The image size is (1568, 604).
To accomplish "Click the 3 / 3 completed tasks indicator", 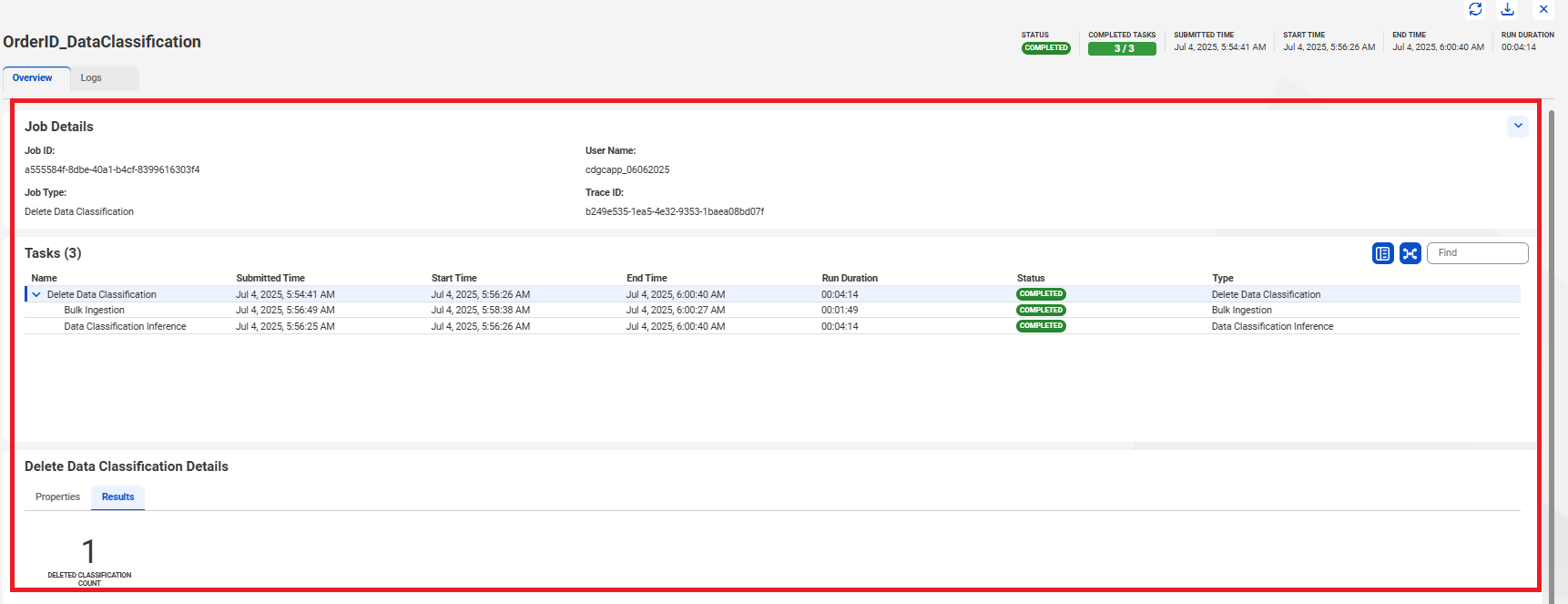I will tap(1122, 48).
